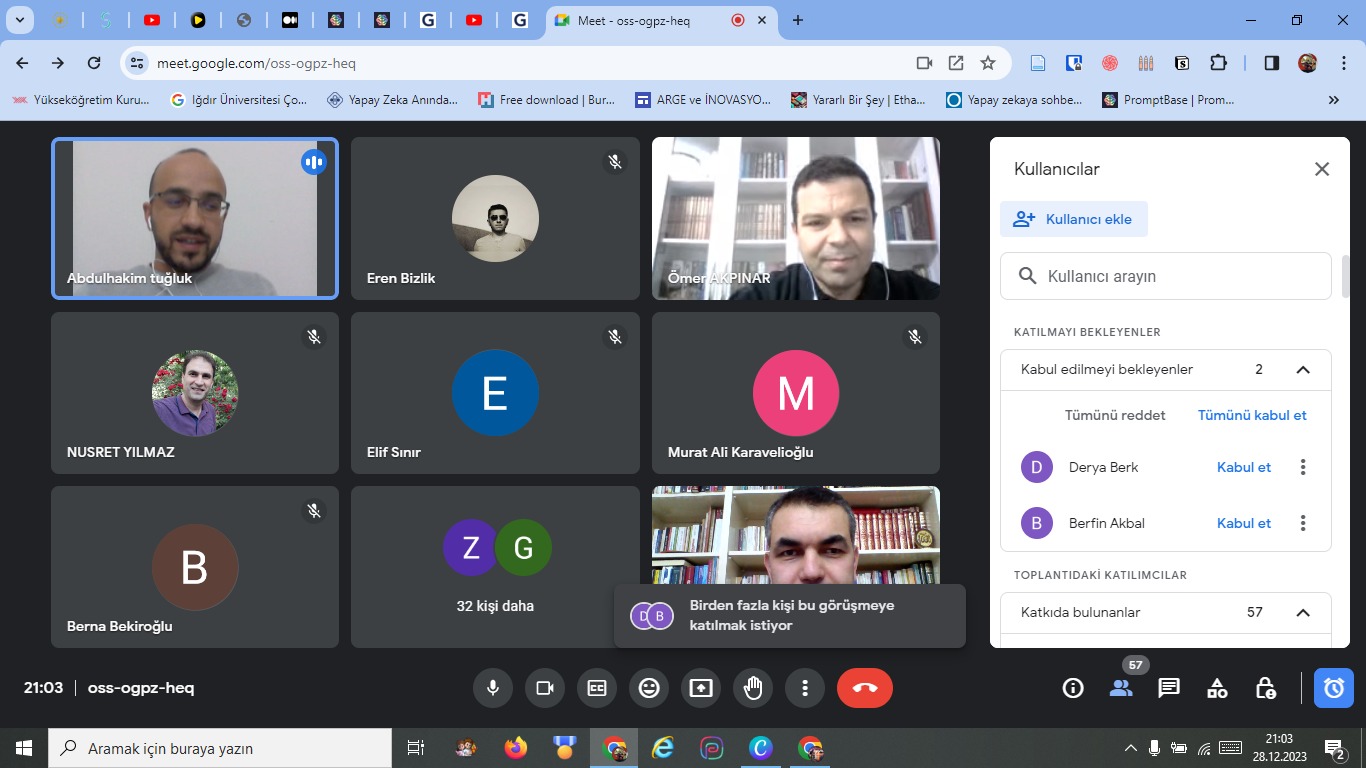Close the Kullanıcılar panel
Screen dimensions: 1366x768
1322,169
